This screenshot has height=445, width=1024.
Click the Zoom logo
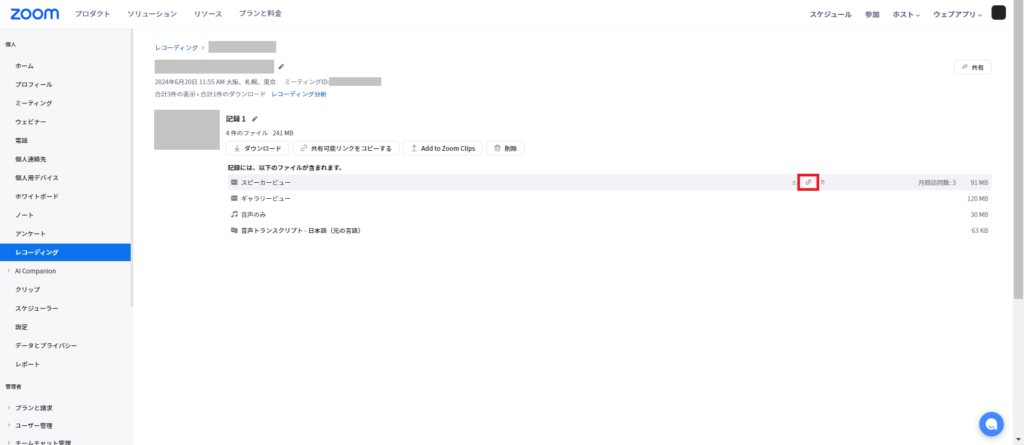[35, 14]
